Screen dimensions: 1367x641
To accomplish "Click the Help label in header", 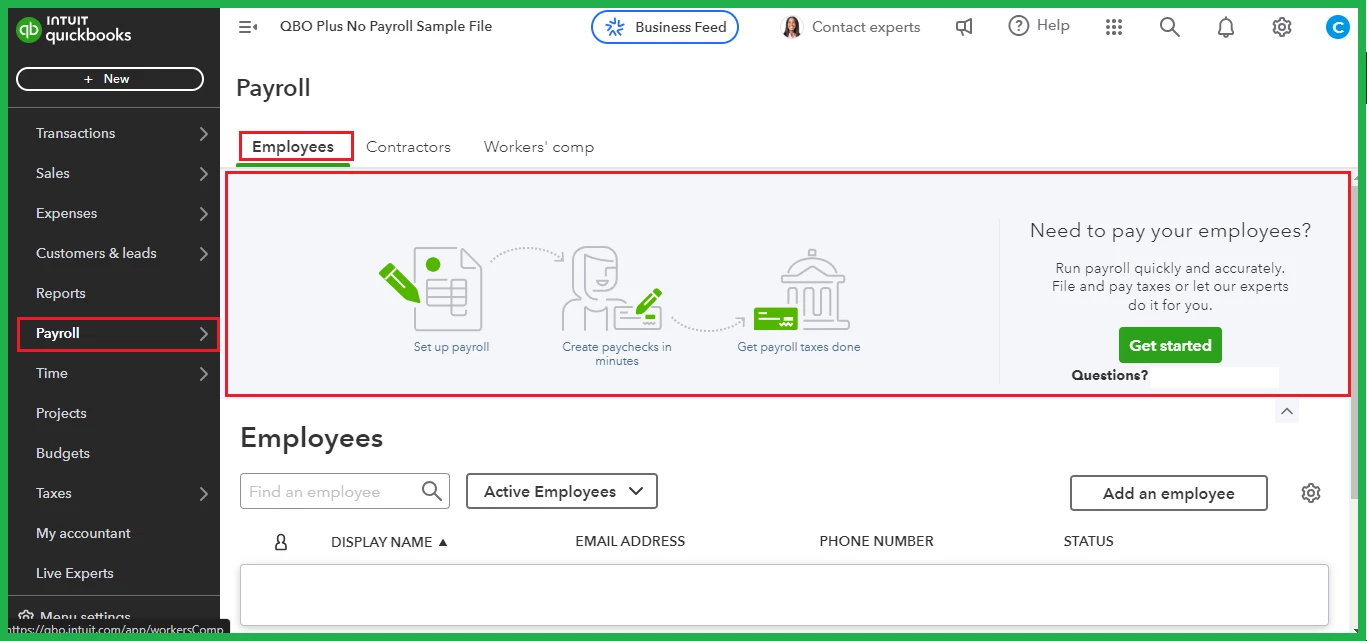I will (1053, 26).
